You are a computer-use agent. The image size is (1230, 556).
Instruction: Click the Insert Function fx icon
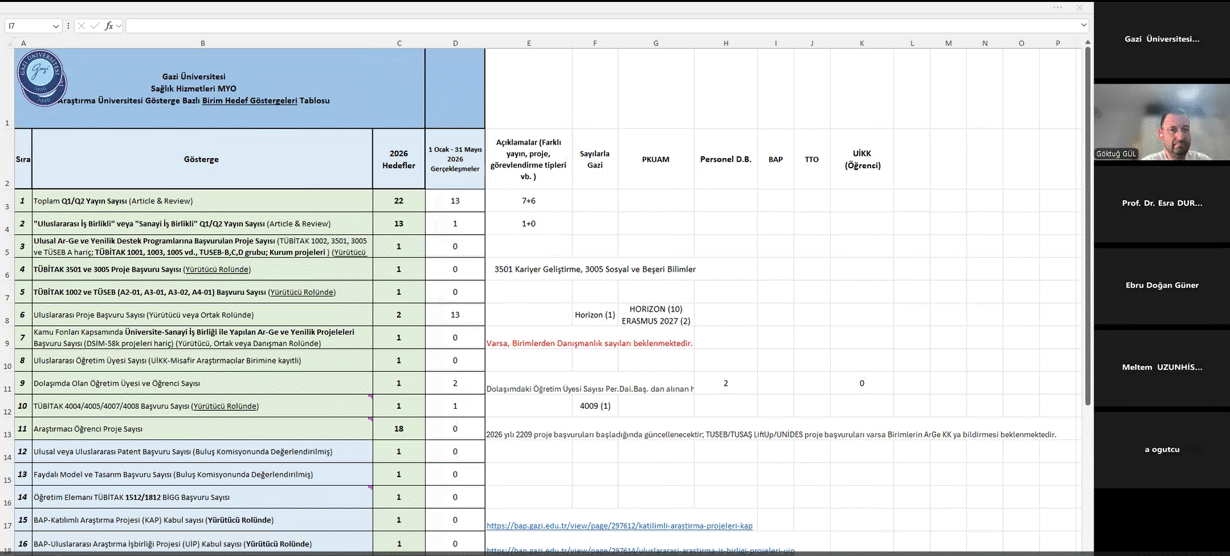point(109,26)
